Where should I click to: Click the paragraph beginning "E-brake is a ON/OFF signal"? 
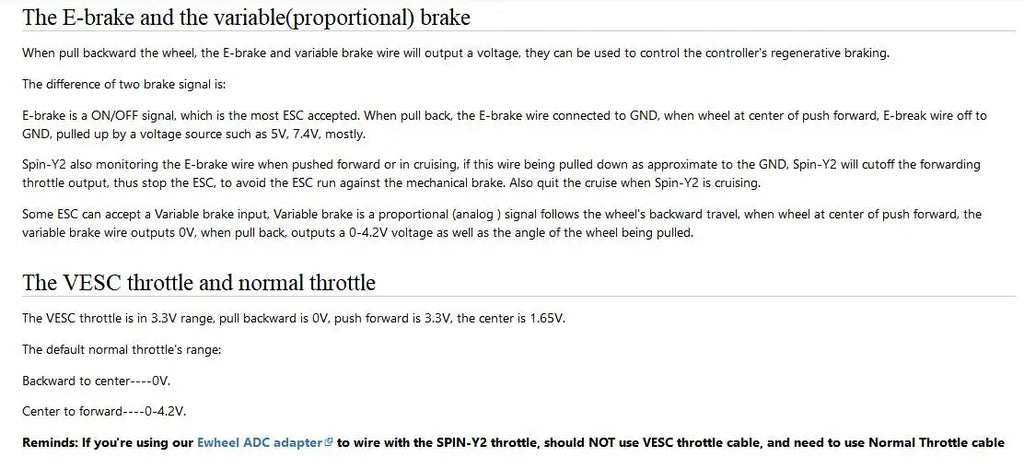505,125
